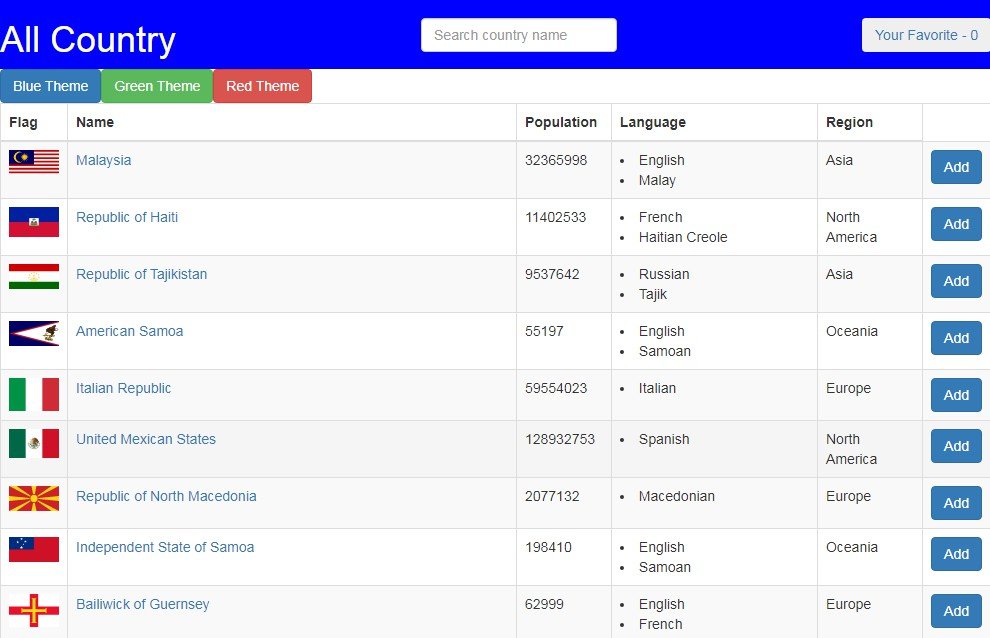Open the Republic of Haiti link
This screenshot has width=990, height=638.
127,217
